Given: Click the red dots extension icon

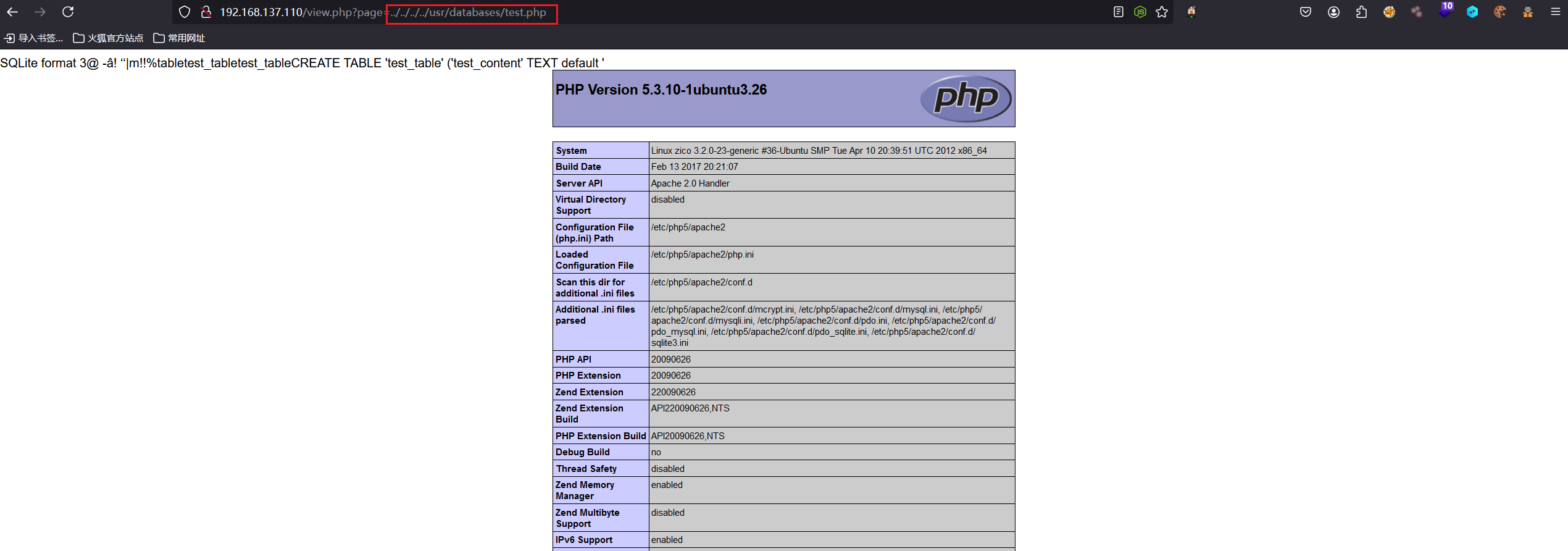Looking at the screenshot, I should 1417,12.
